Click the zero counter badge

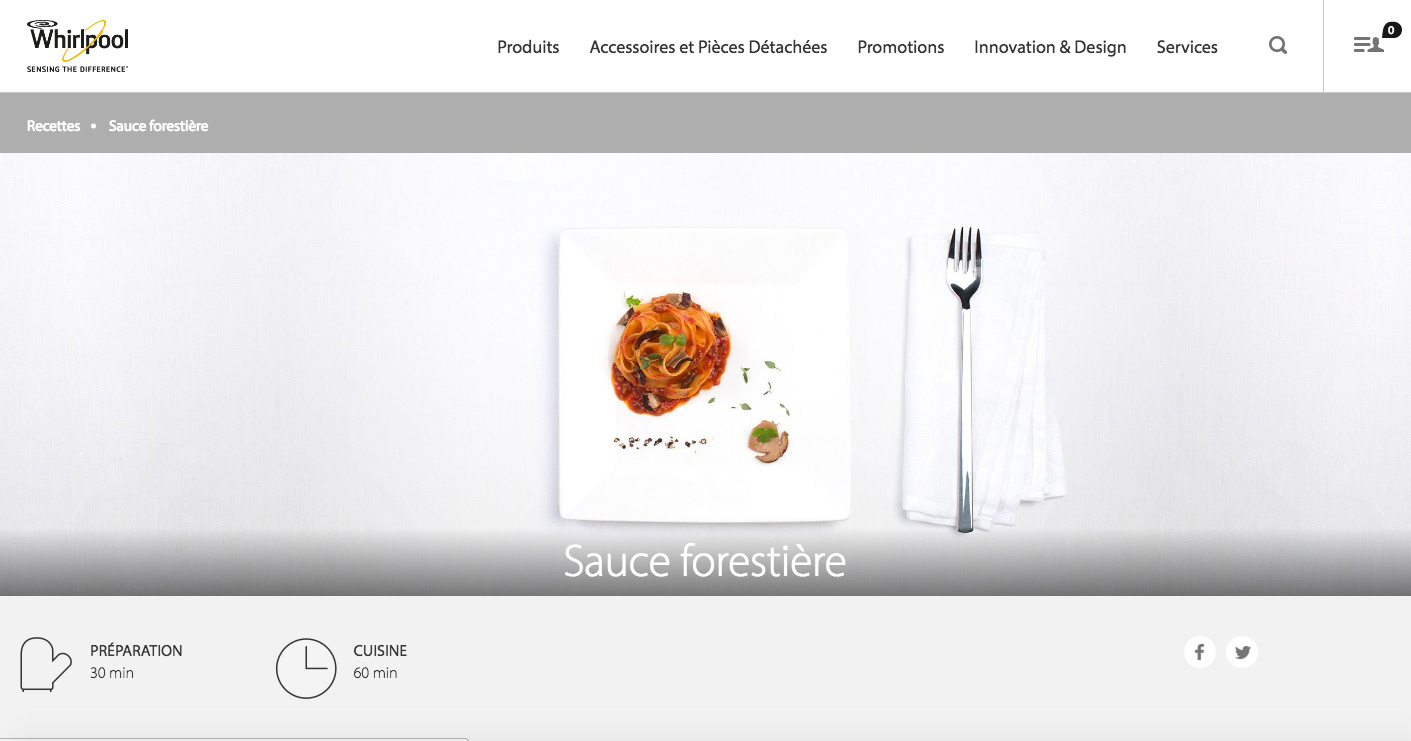click(1392, 30)
